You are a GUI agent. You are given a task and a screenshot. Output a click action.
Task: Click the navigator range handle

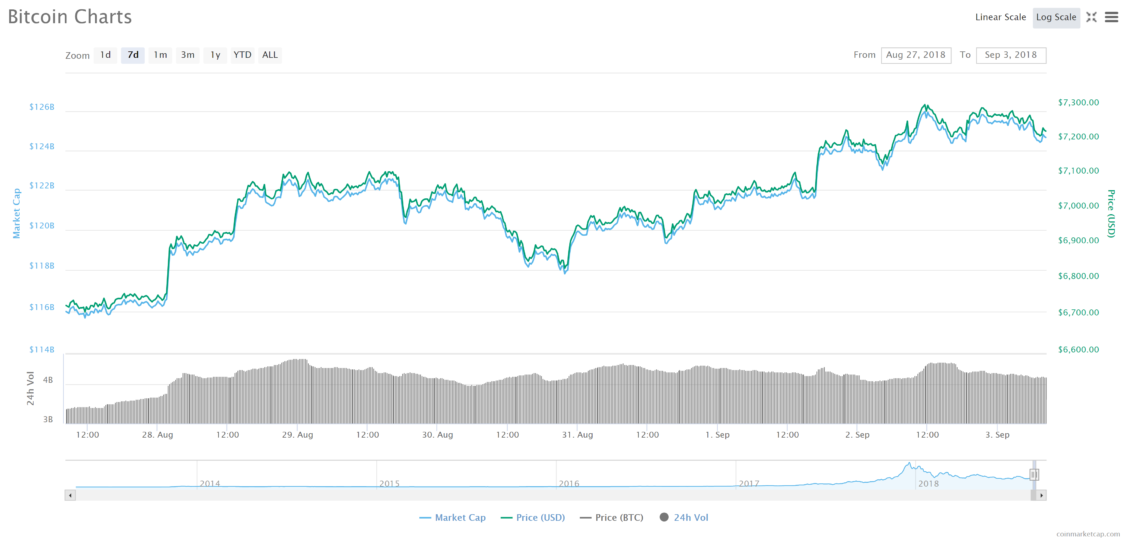(1034, 475)
